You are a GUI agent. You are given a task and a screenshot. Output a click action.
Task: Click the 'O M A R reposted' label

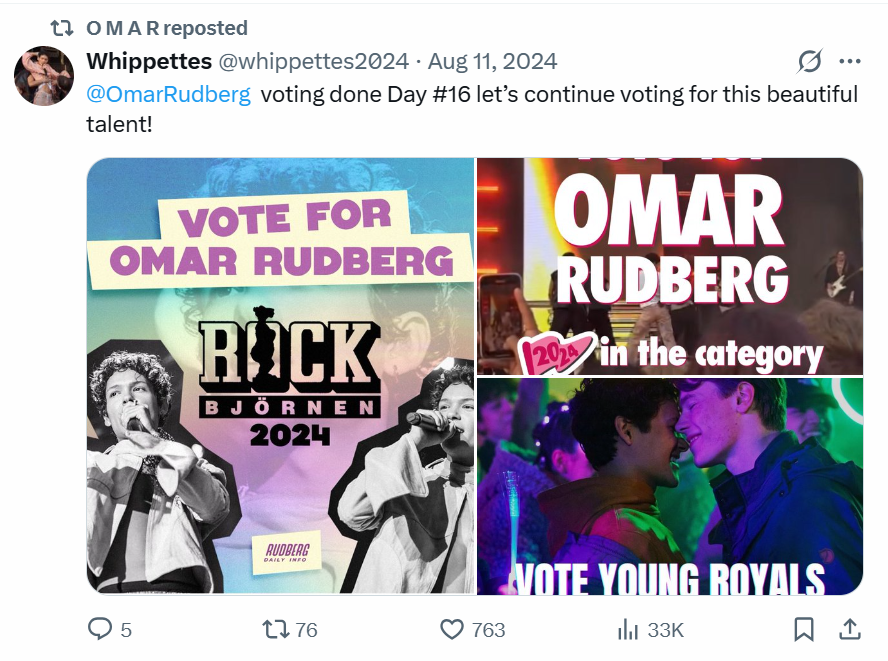[x=167, y=28]
